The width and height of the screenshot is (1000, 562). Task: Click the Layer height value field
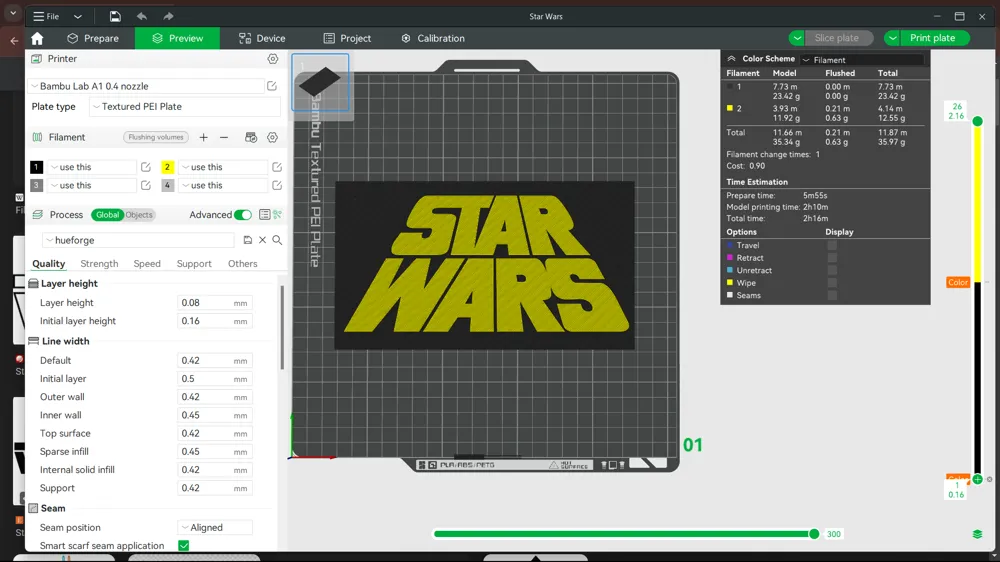(214, 303)
